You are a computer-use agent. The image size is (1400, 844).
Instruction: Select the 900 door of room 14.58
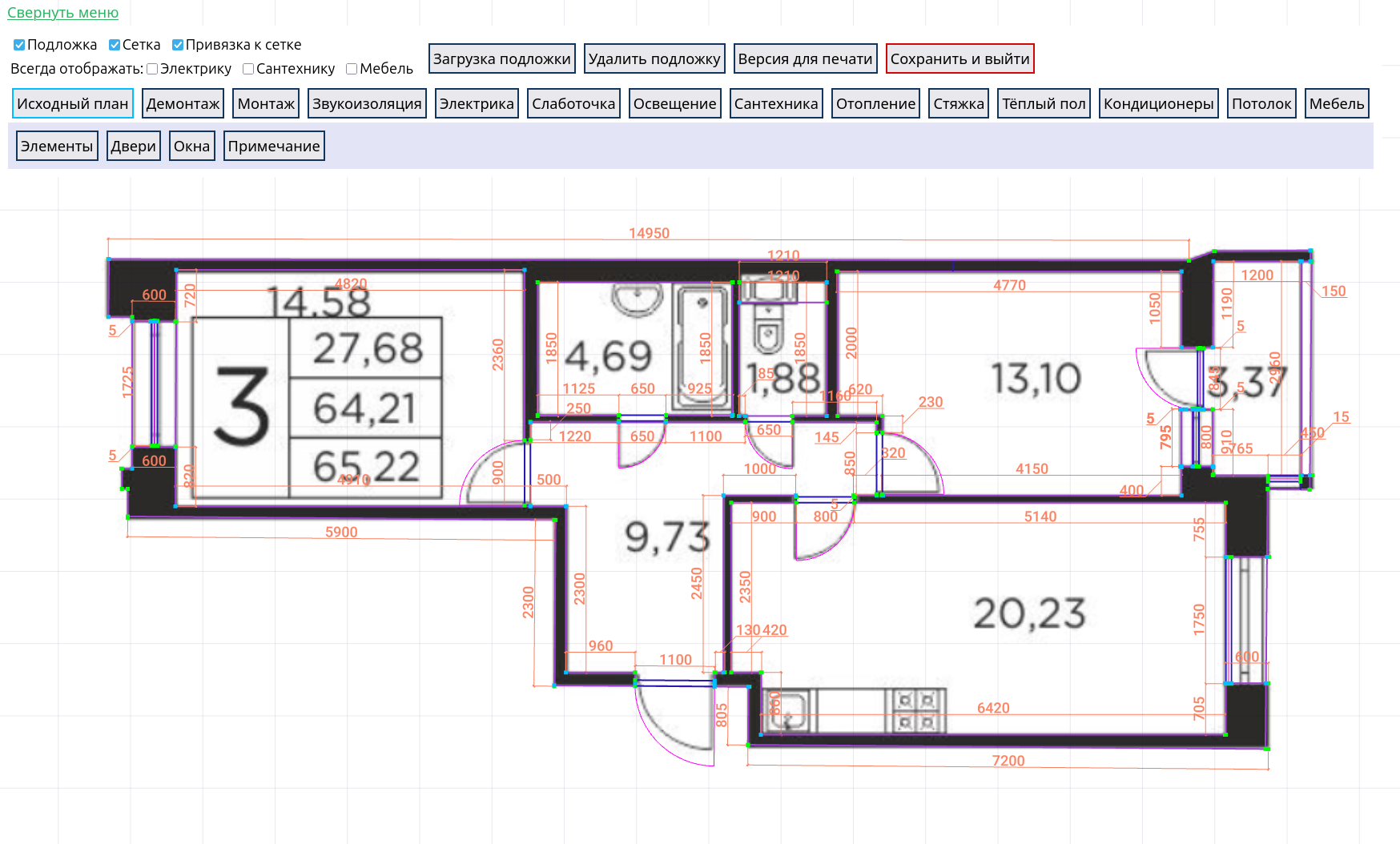[x=496, y=472]
